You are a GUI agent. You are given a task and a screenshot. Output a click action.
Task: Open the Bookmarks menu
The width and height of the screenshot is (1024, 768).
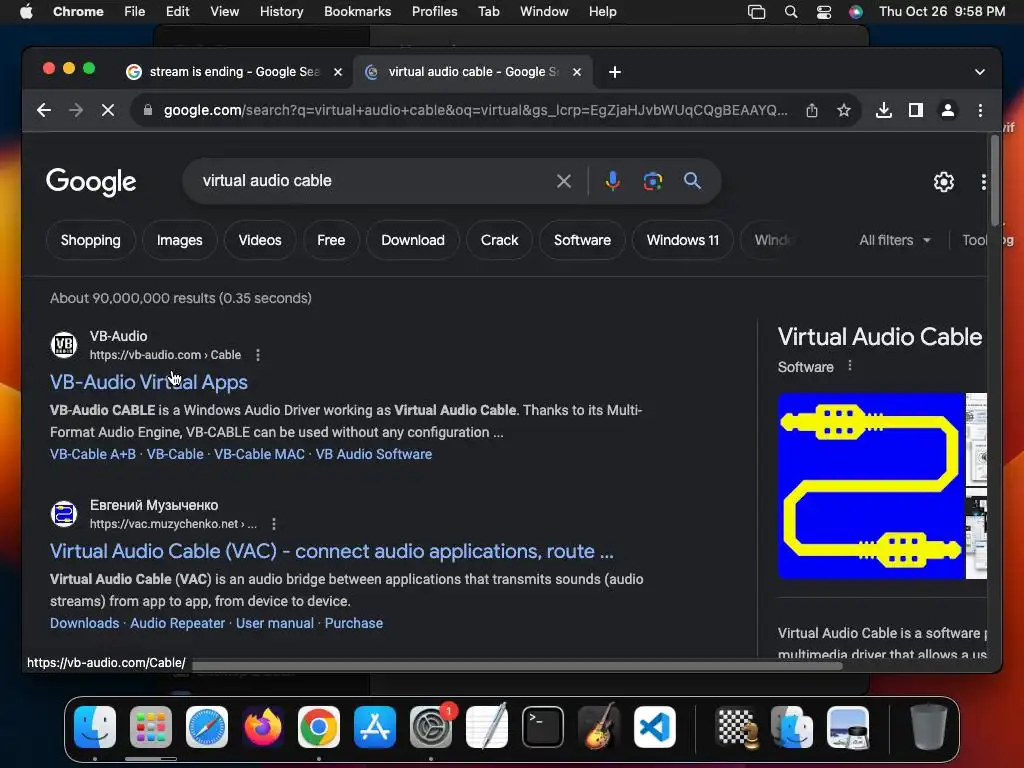357,12
